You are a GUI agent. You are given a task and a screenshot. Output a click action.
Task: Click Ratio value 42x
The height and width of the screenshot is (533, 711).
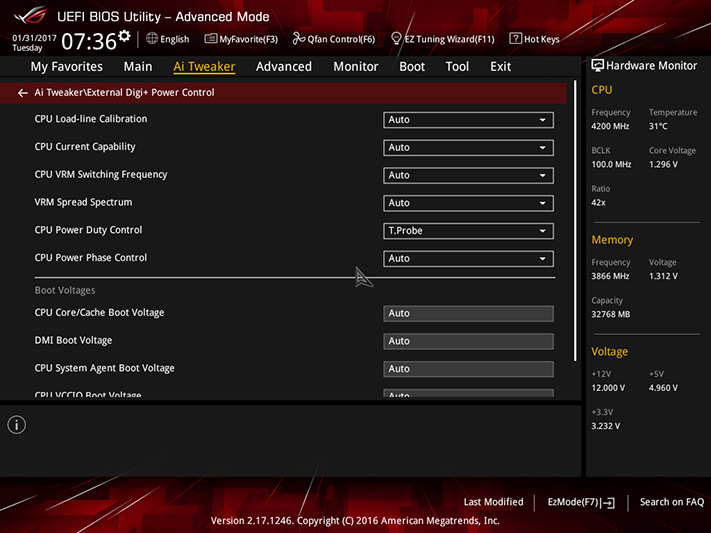(x=598, y=203)
